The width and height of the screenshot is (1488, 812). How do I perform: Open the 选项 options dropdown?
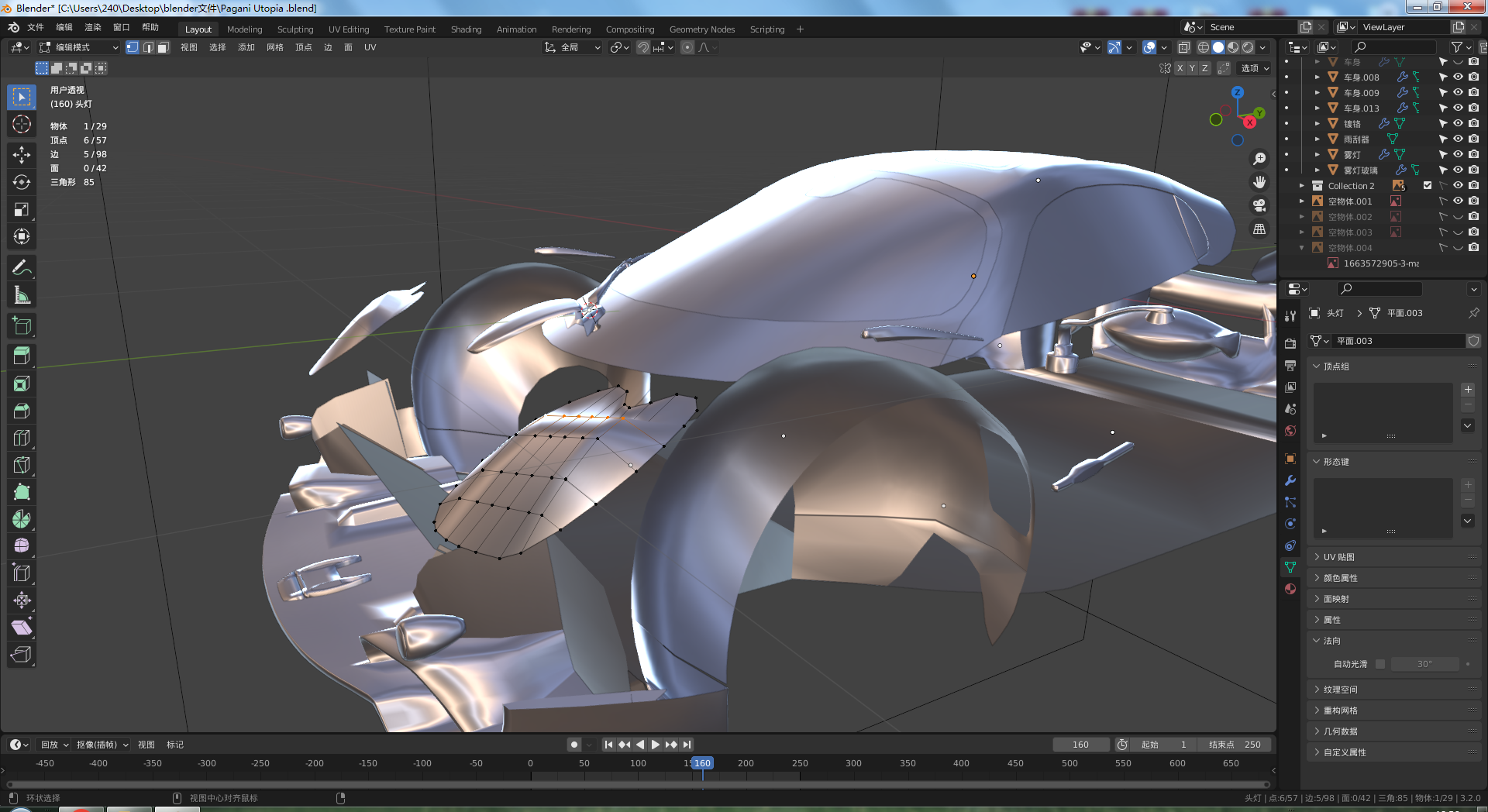click(1255, 68)
